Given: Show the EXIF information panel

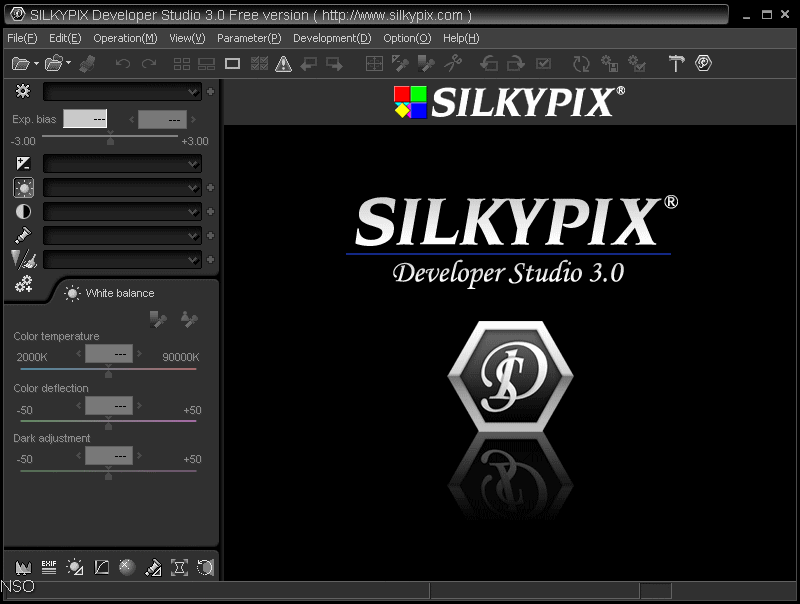Looking at the screenshot, I should coord(49,567).
